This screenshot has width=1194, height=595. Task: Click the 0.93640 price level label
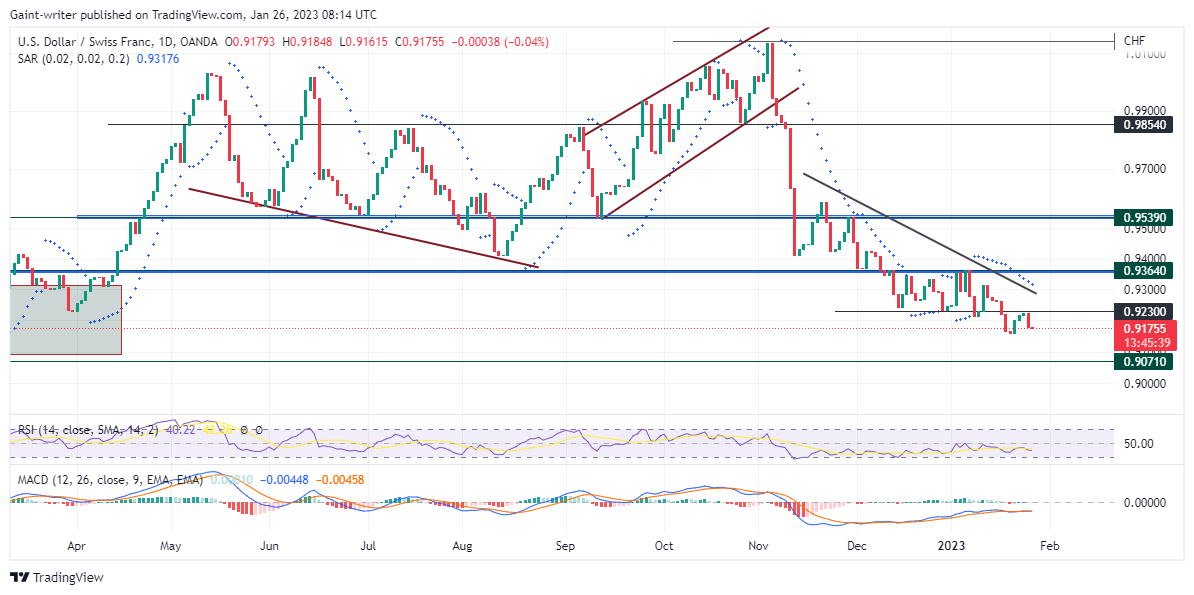click(x=1145, y=270)
